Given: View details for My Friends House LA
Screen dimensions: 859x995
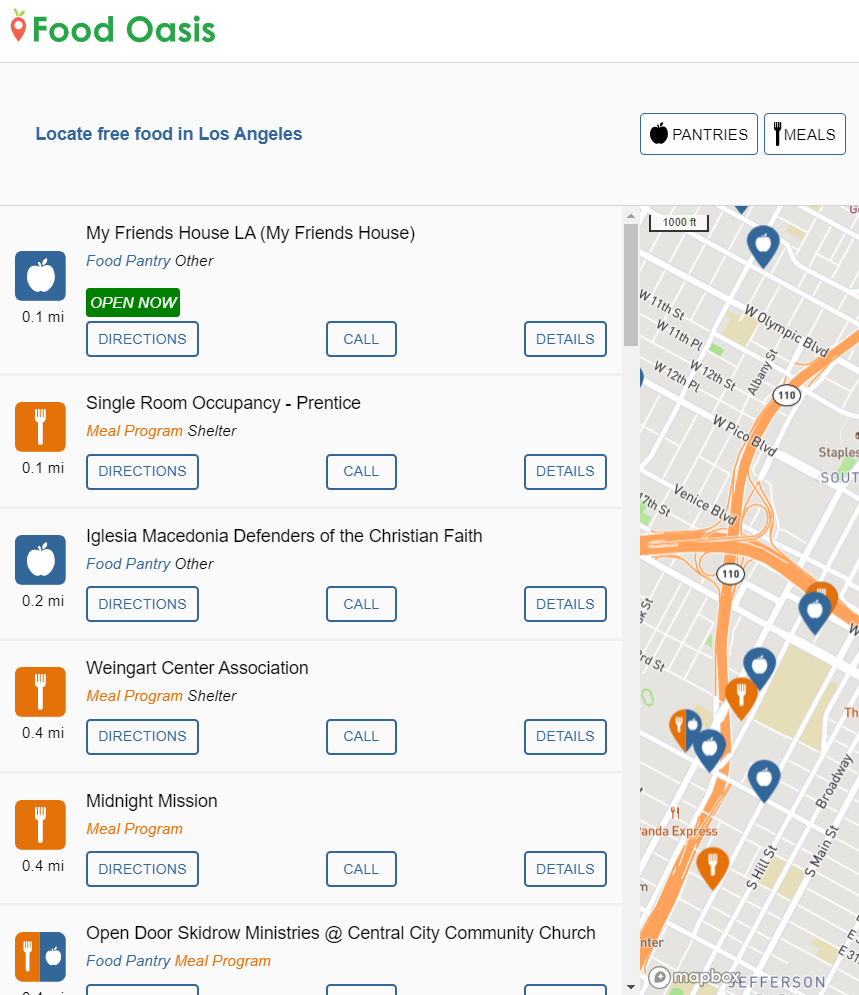Looking at the screenshot, I should 565,339.
